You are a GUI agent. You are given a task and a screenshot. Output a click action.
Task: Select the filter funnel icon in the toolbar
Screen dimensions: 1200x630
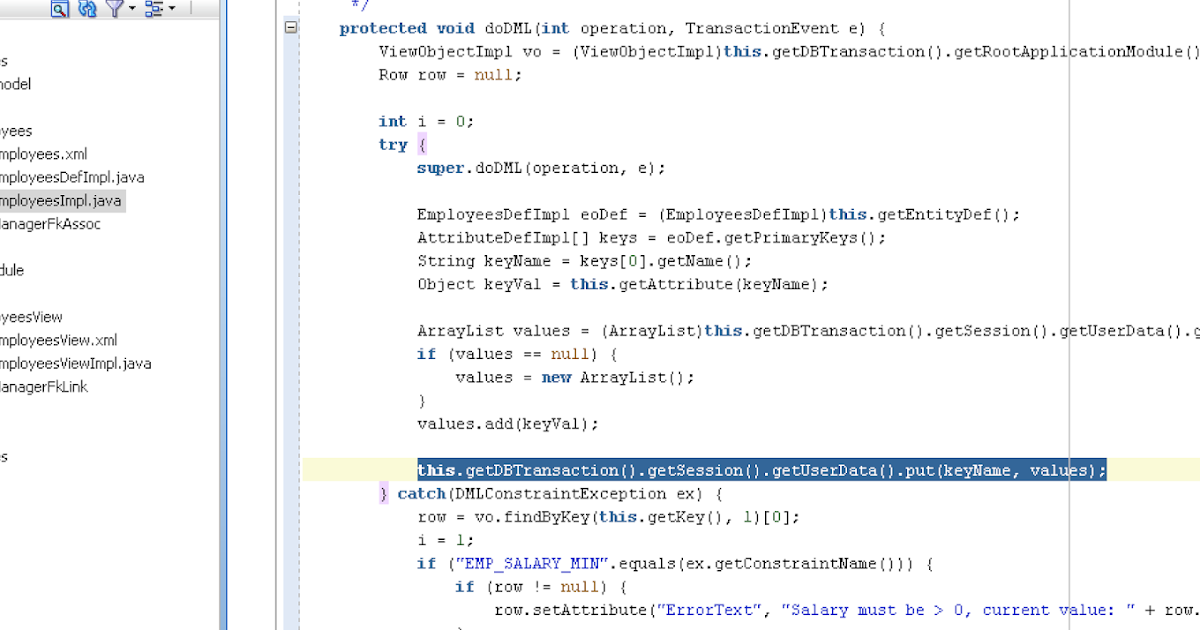tap(115, 10)
